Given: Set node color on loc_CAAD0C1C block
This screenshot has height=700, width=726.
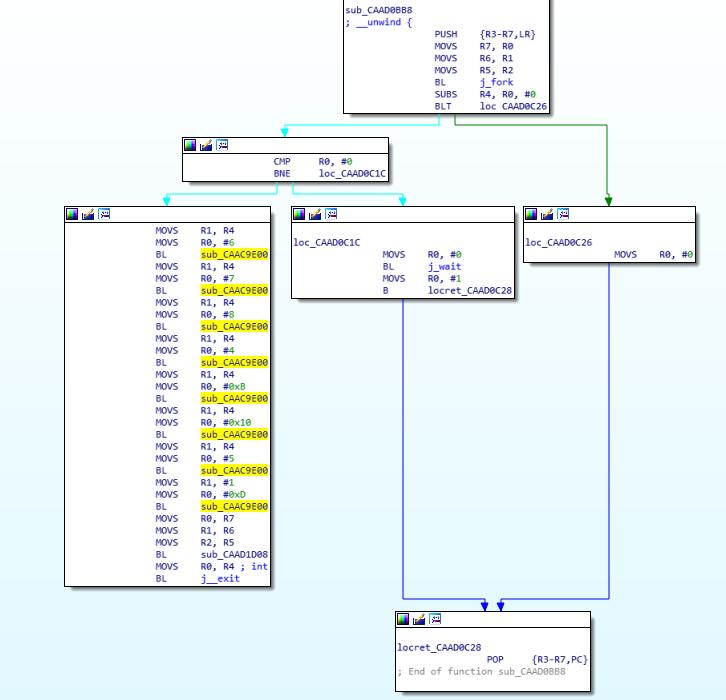Looking at the screenshot, I should 299,214.
